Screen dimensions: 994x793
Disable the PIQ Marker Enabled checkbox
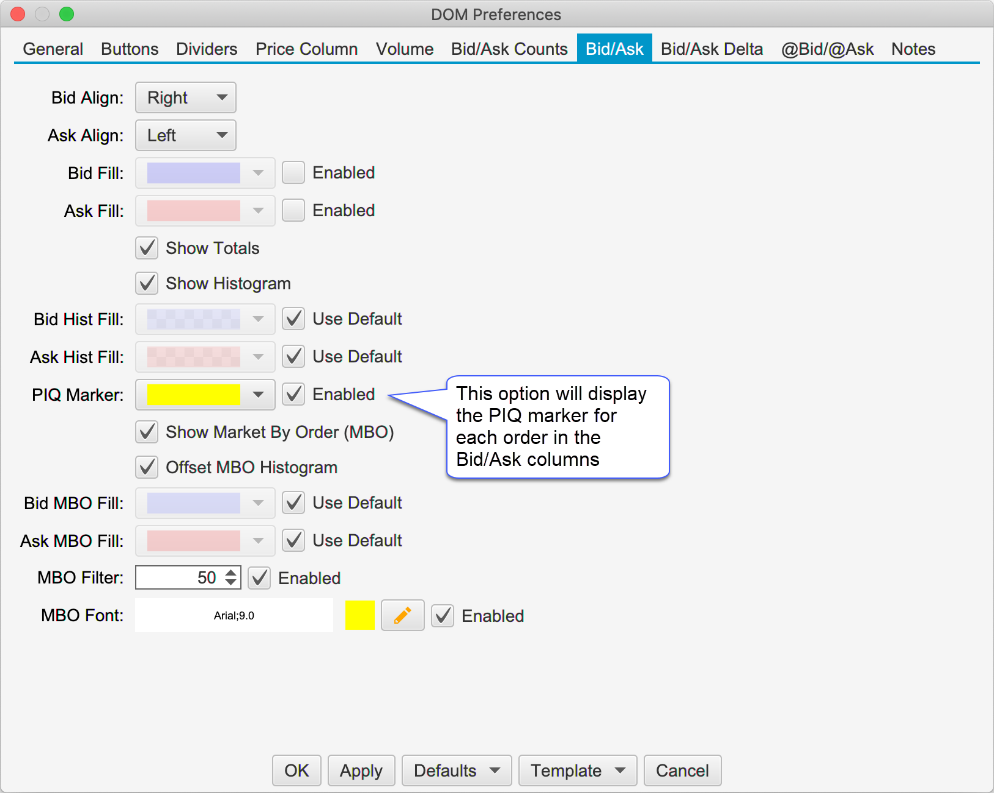294,394
